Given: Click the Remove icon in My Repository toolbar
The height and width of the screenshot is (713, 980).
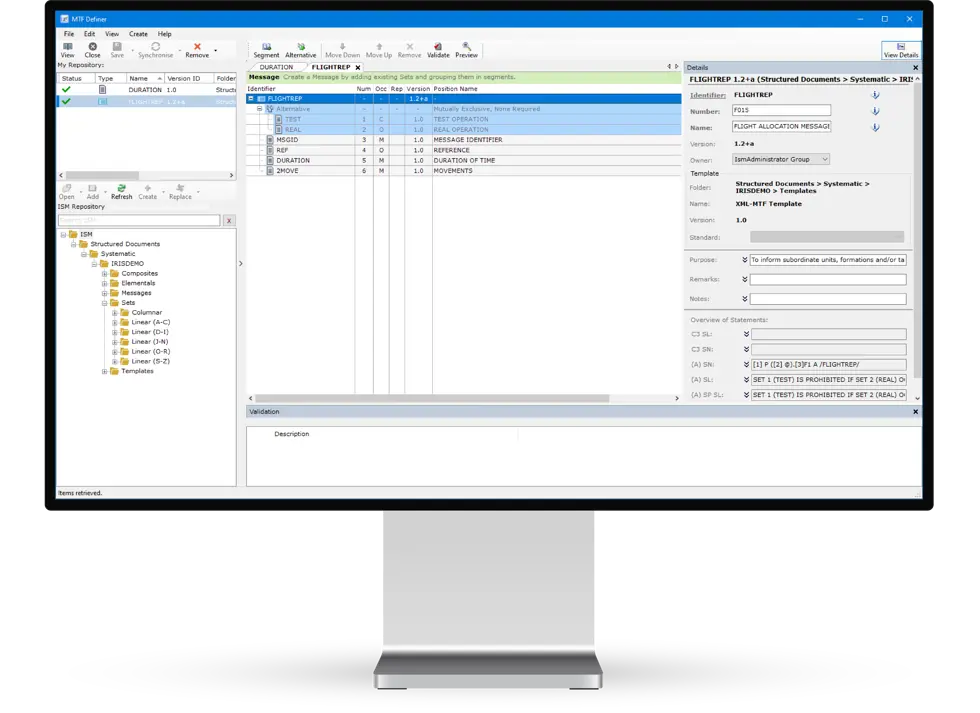Looking at the screenshot, I should (197, 48).
